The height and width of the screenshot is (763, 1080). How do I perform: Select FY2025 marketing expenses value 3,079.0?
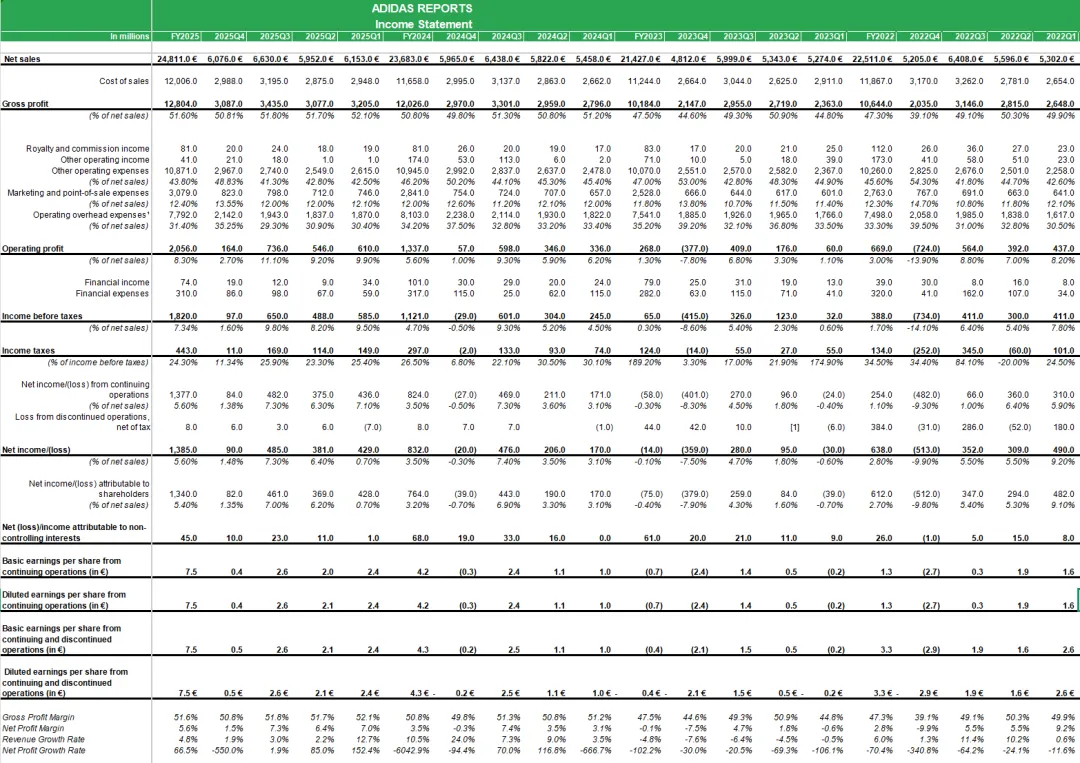[x=183, y=193]
